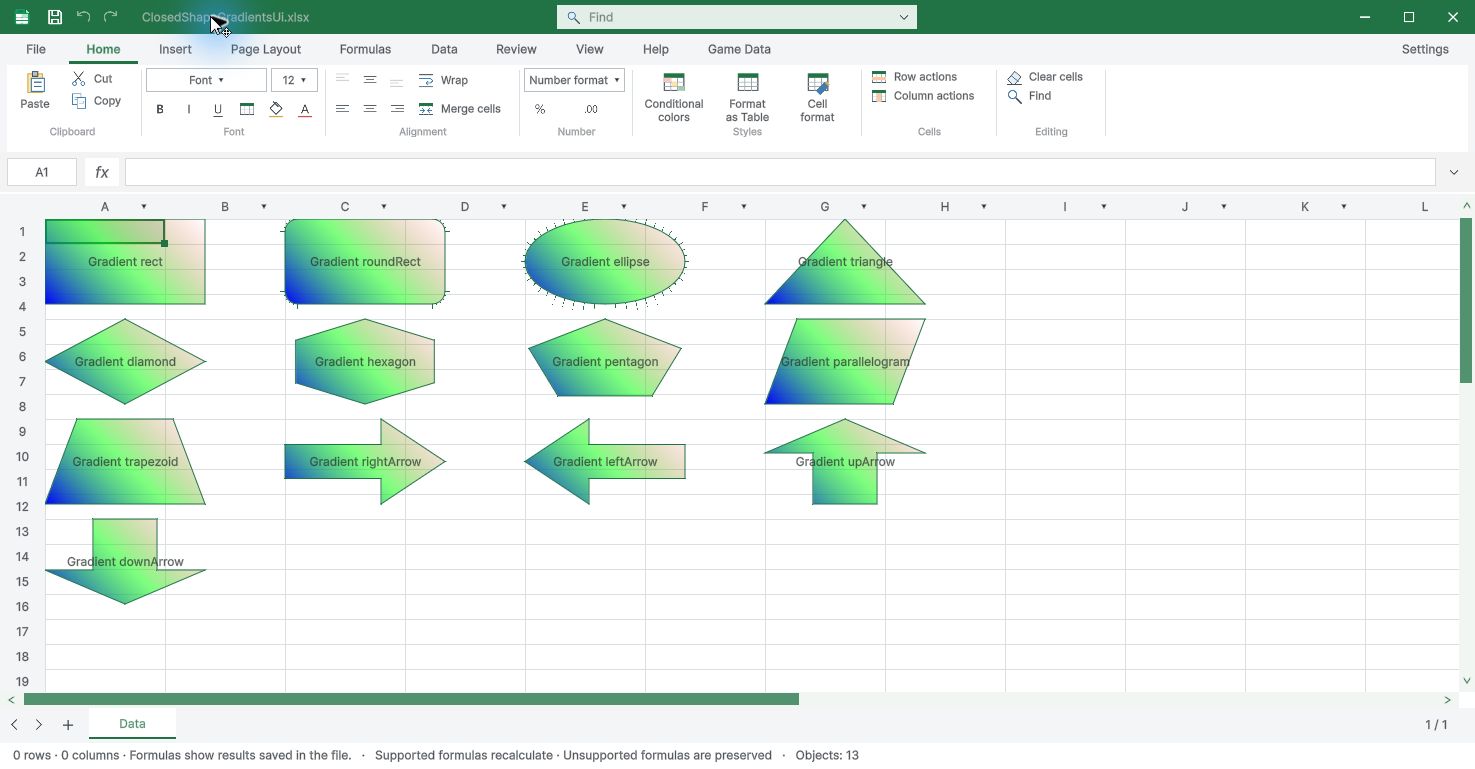
Task: Align text to the right
Action: click(397, 109)
